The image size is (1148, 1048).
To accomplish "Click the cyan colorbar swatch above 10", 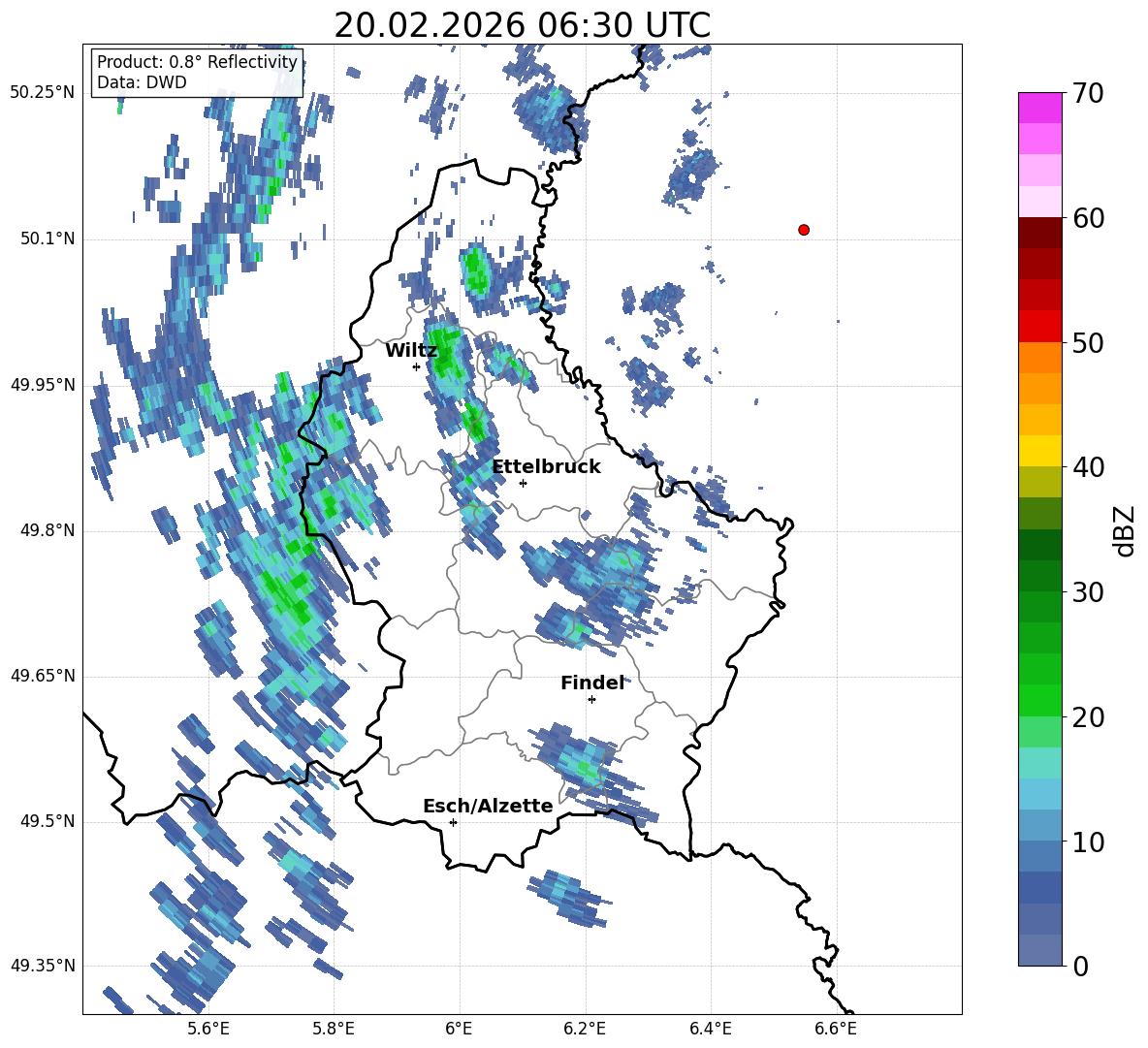I will (1040, 794).
